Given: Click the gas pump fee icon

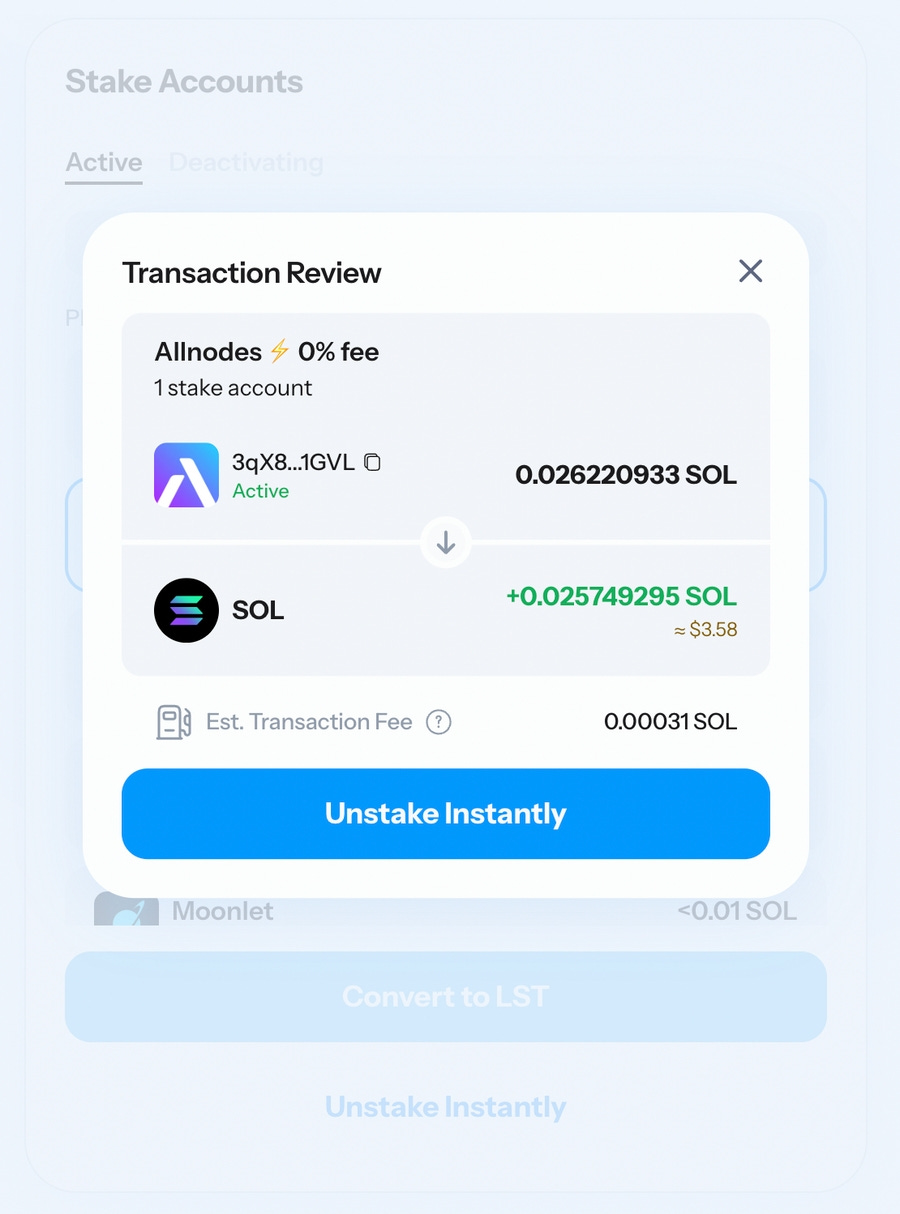Looking at the screenshot, I should tap(173, 722).
